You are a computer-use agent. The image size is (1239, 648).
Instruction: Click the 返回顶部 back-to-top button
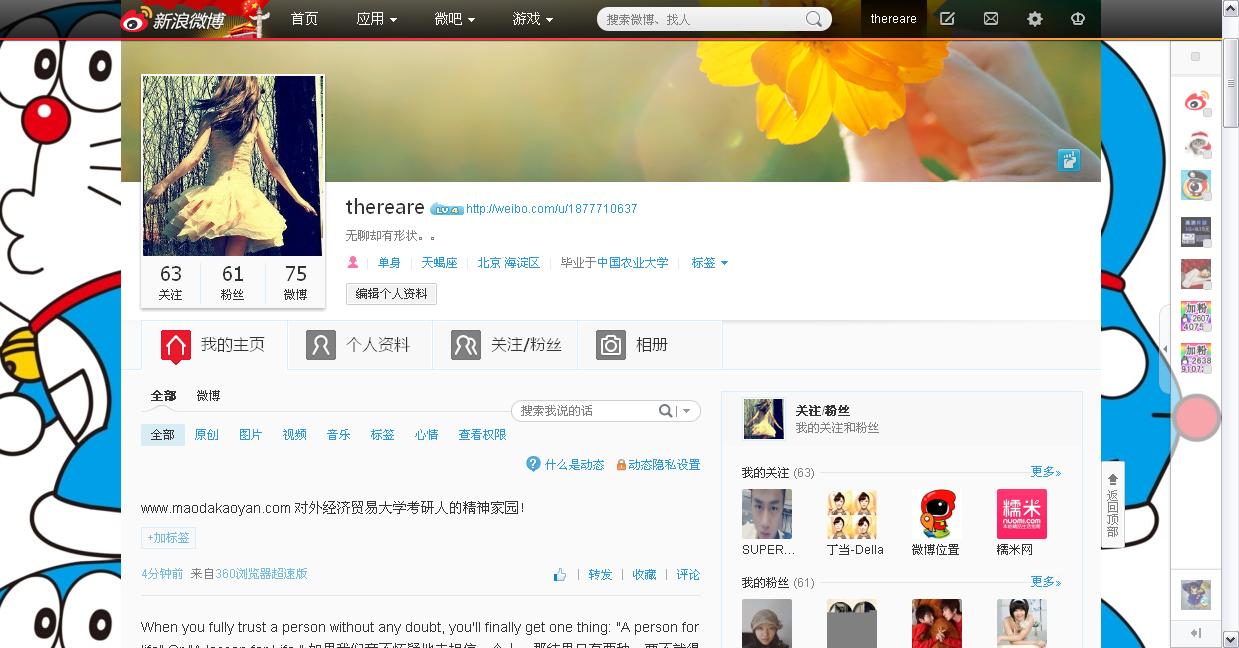click(x=1112, y=504)
